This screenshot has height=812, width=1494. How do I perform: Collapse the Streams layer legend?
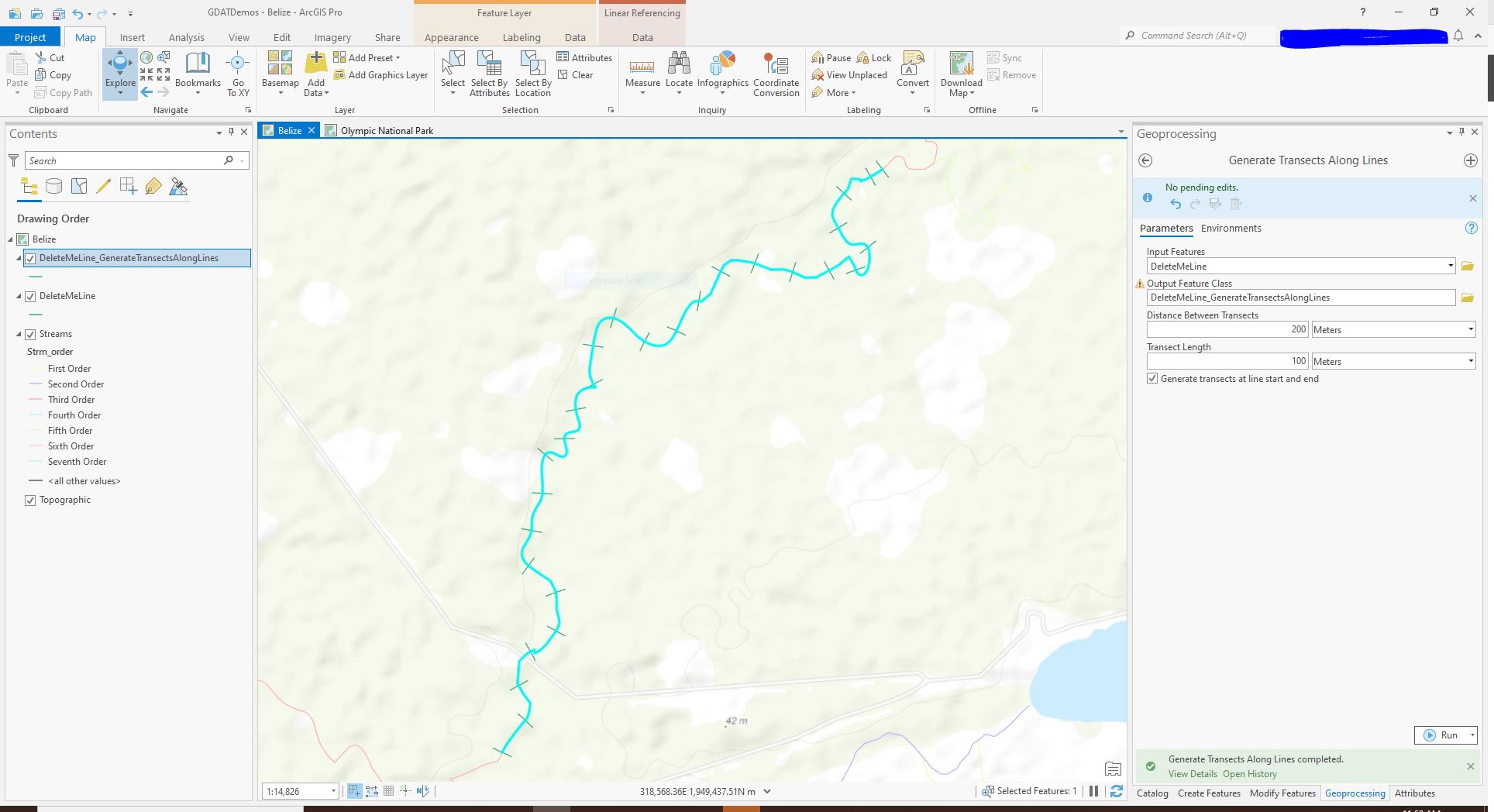(19, 334)
